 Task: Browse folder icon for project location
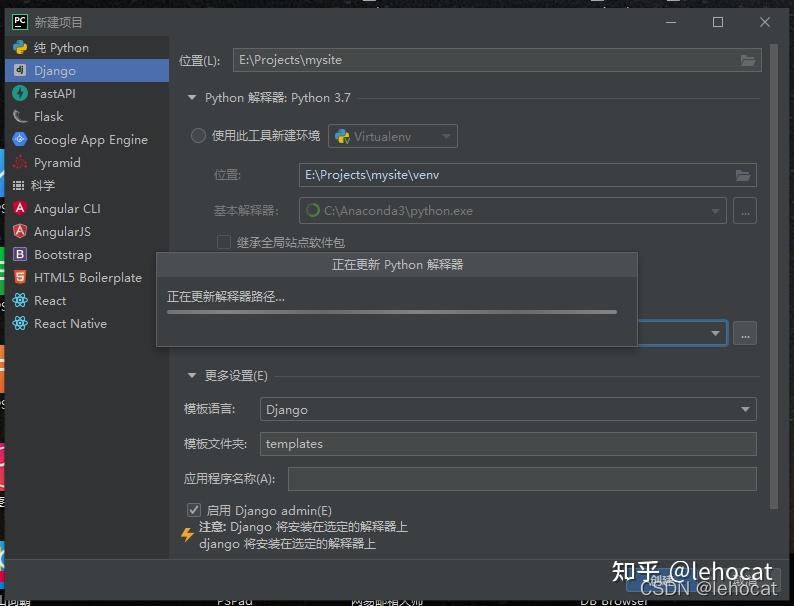[748, 60]
